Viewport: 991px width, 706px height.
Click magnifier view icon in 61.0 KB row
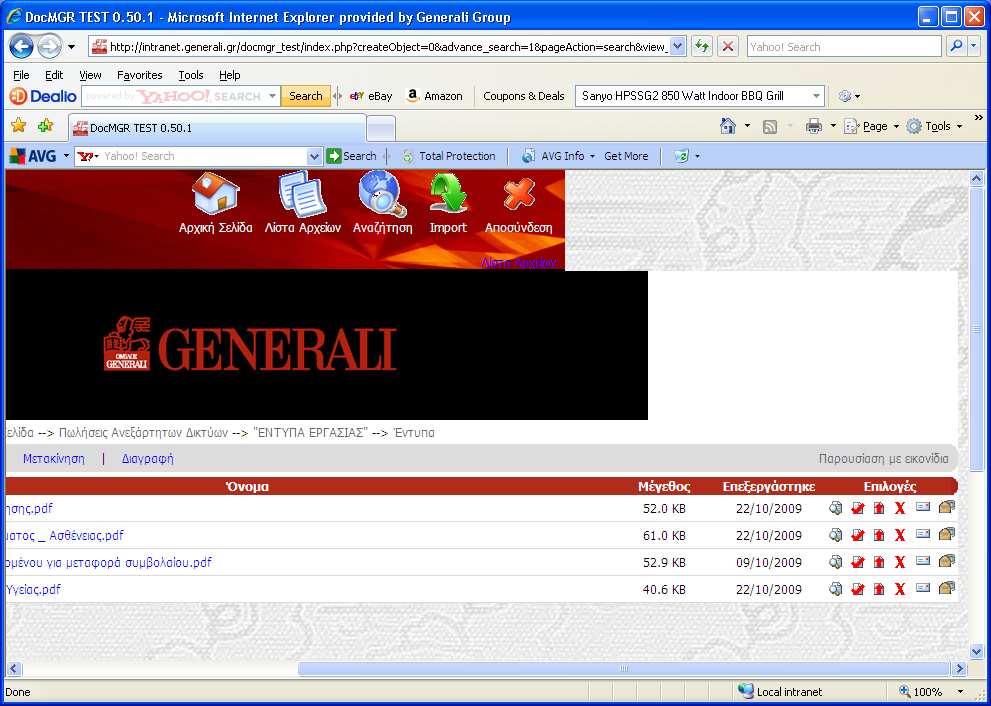836,535
